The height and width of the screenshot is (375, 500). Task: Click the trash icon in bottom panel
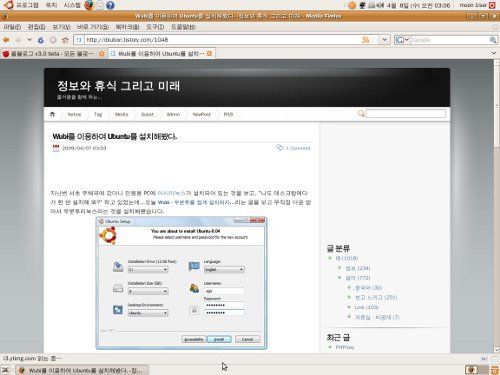495,370
